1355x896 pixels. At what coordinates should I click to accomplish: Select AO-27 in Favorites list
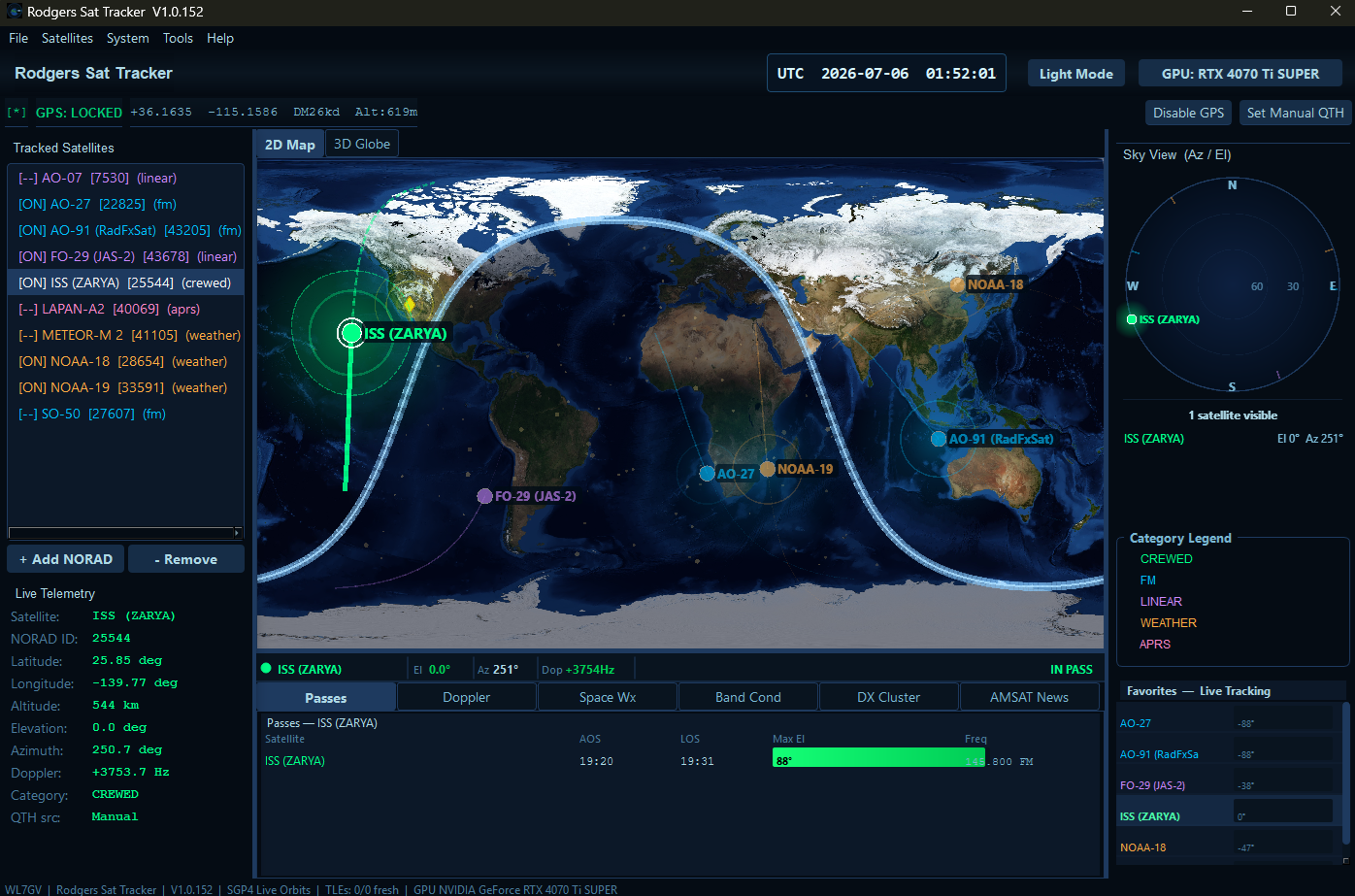coord(1228,723)
